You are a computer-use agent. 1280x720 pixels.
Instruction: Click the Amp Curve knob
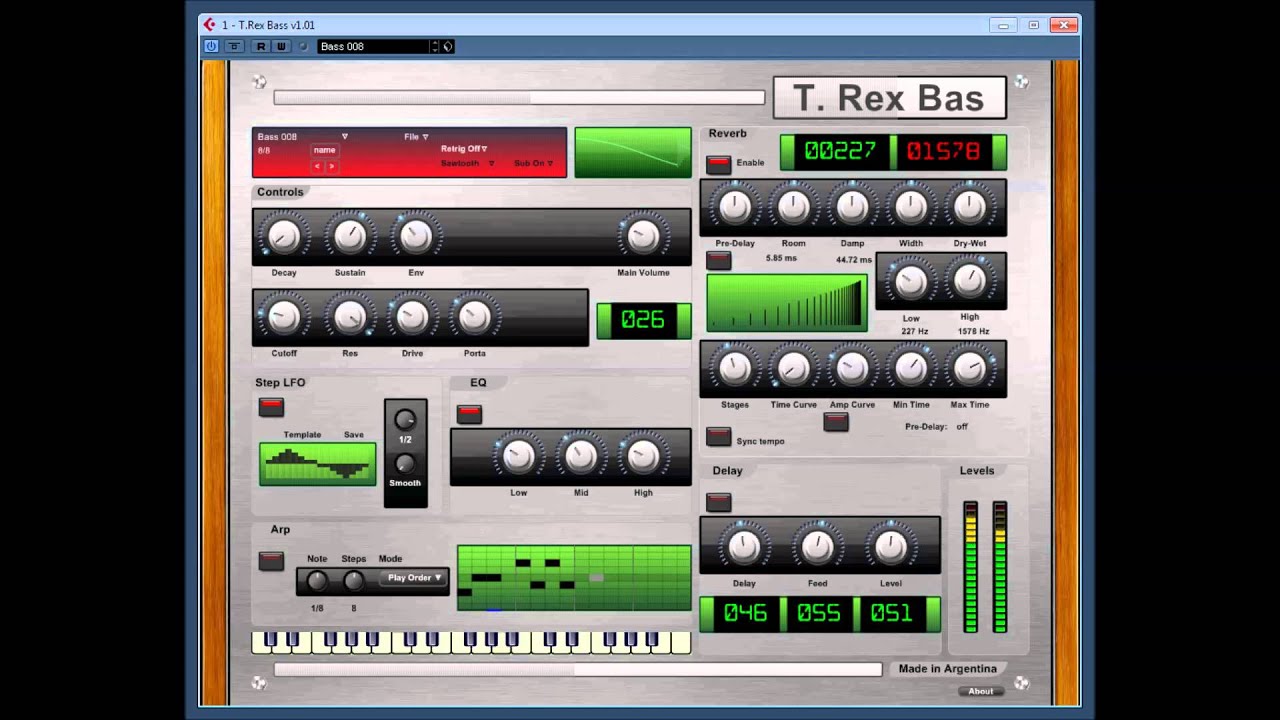tap(852, 368)
